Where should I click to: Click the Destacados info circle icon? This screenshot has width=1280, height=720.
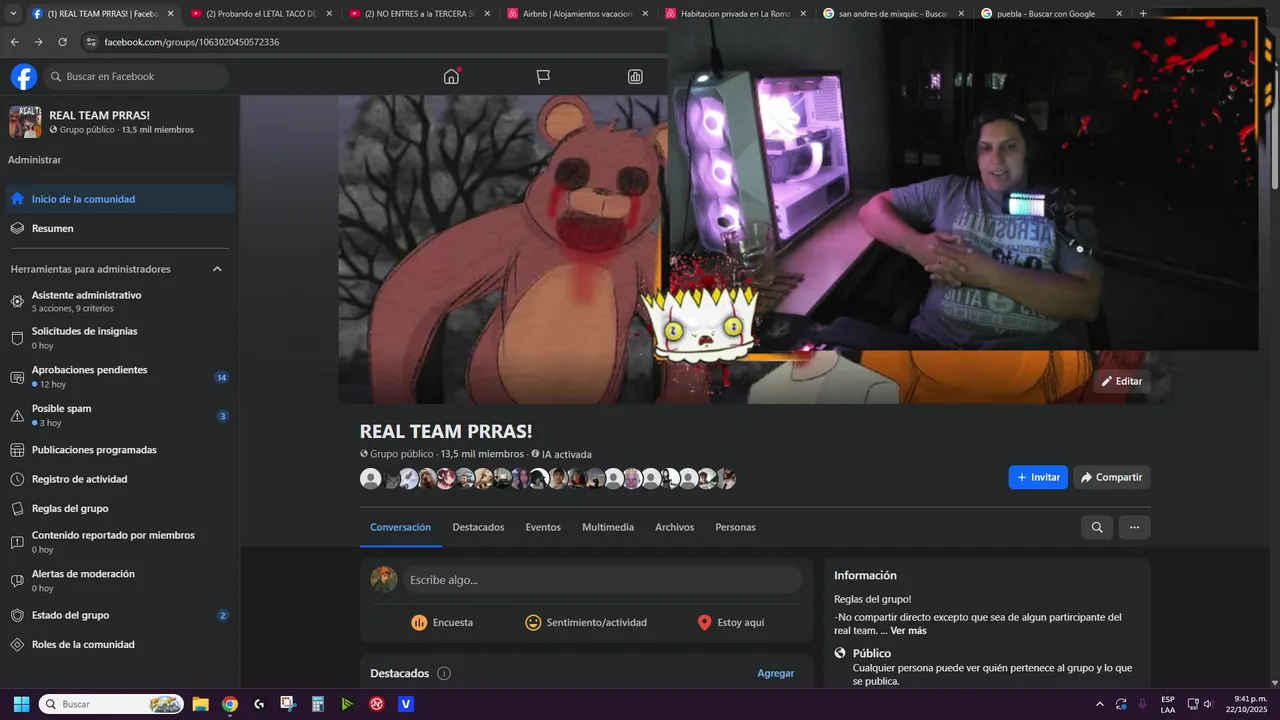(444, 673)
